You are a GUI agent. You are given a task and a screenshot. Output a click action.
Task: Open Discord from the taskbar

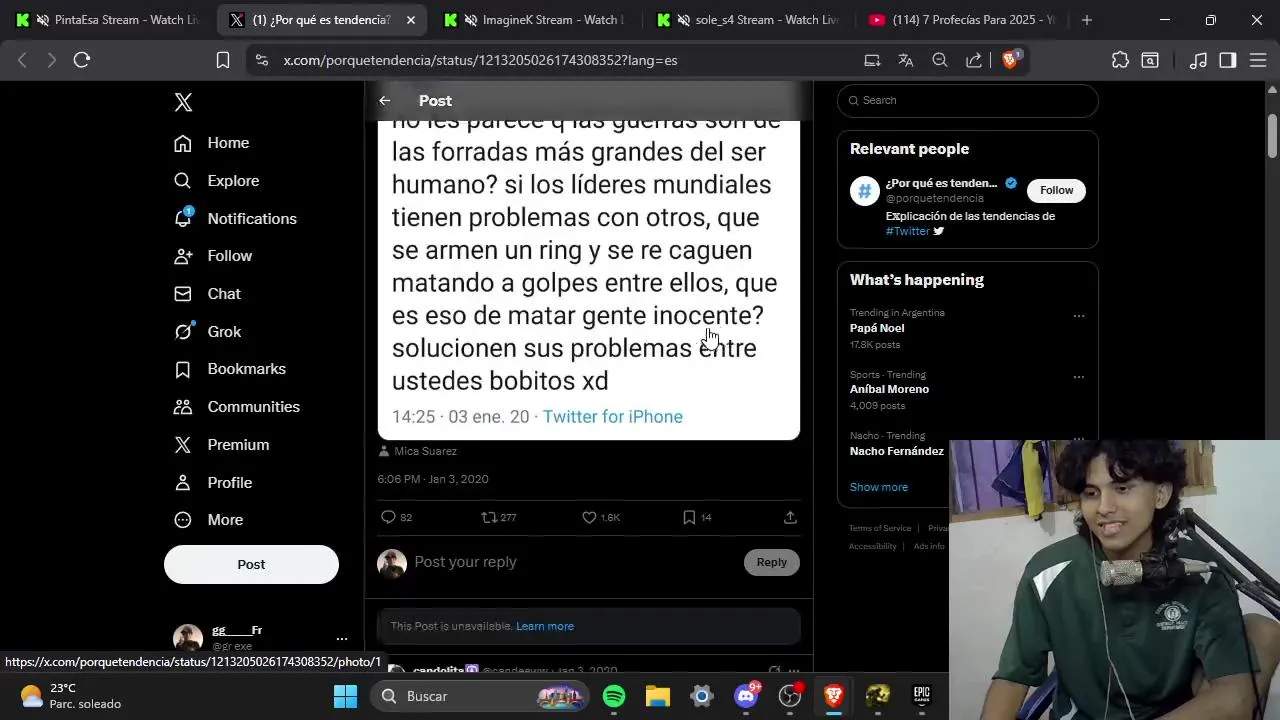[746, 696]
